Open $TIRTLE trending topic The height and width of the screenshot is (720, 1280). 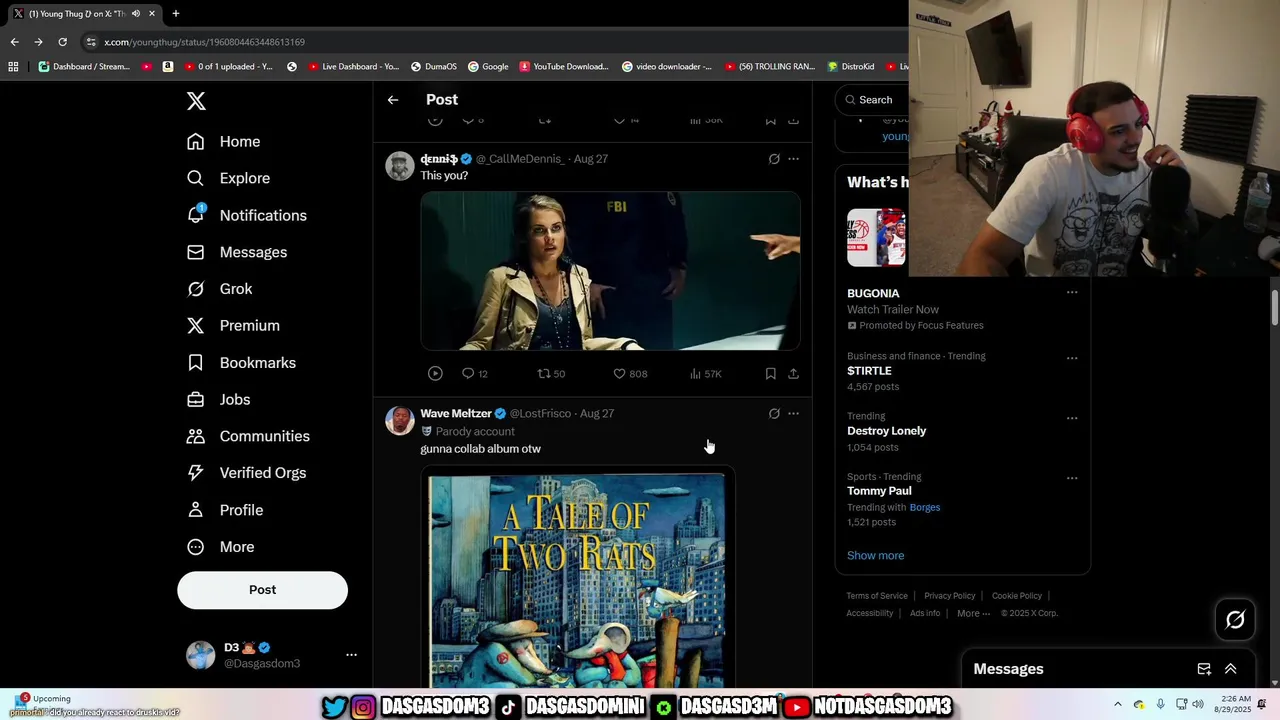coord(869,371)
